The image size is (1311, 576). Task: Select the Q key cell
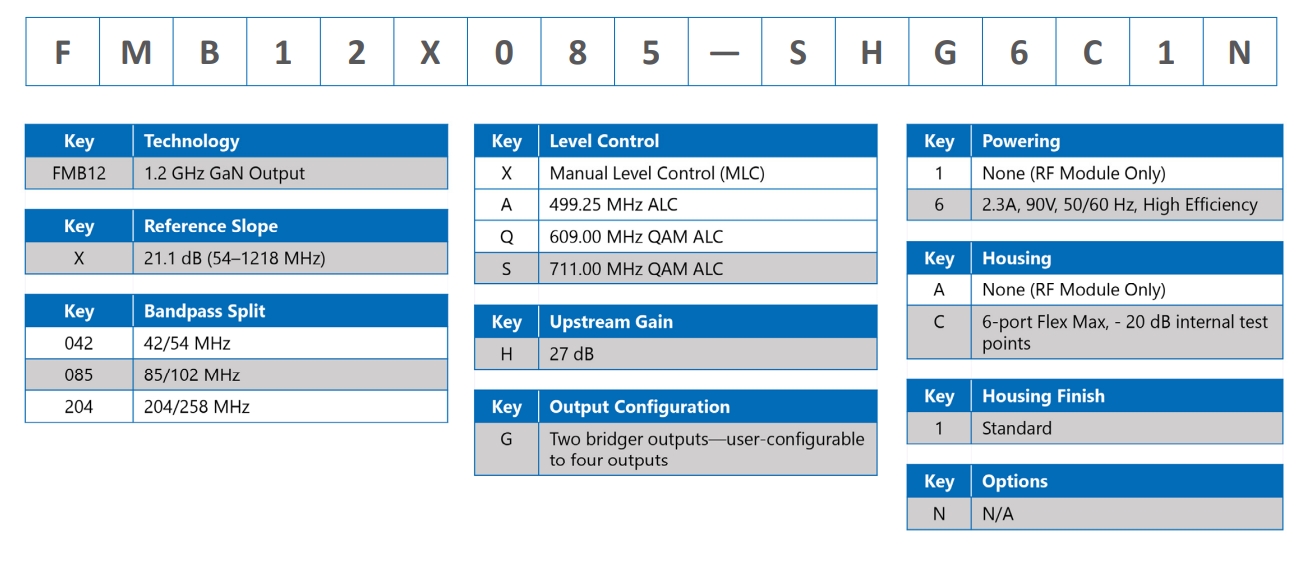[507, 237]
